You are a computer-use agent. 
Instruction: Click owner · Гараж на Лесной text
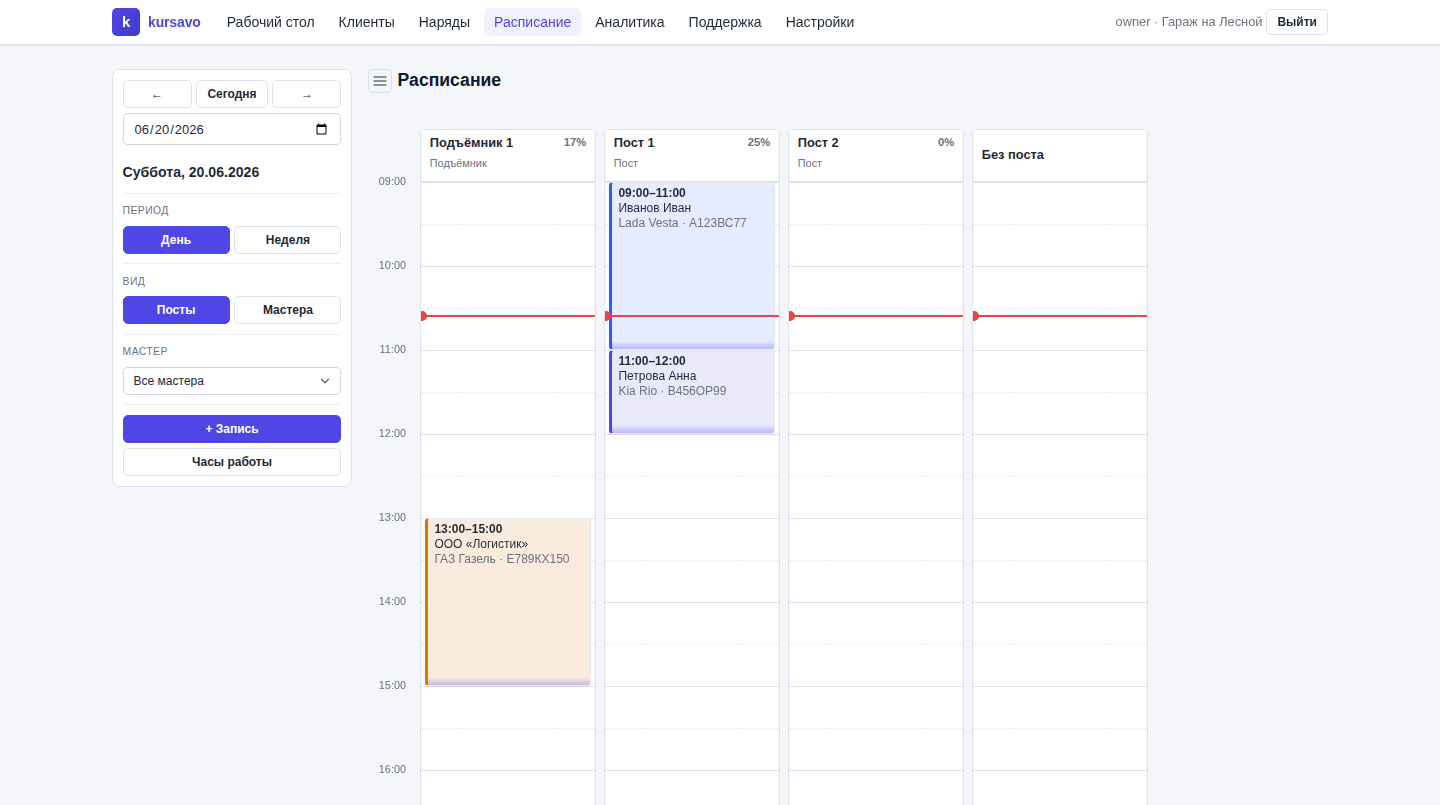[x=1189, y=22]
